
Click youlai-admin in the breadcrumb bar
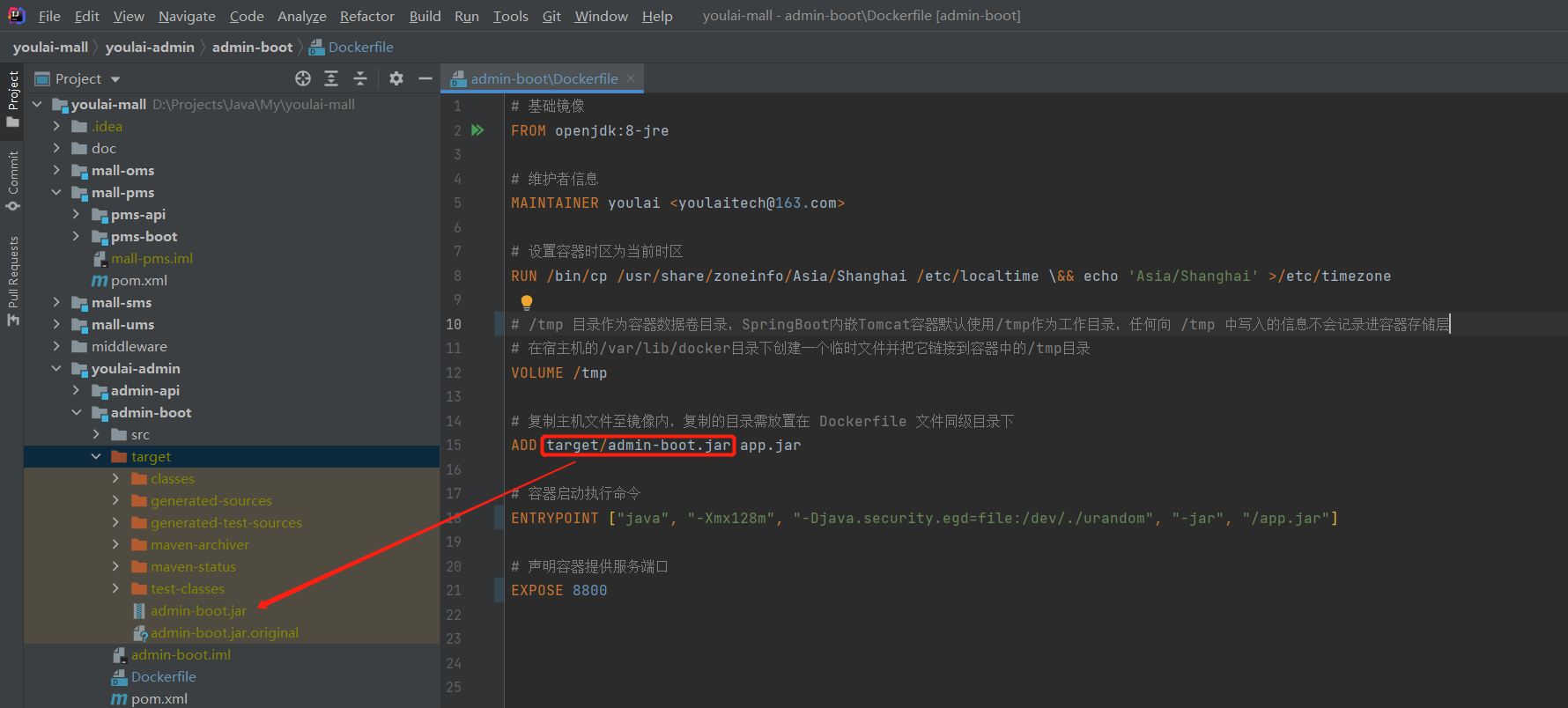coord(150,48)
